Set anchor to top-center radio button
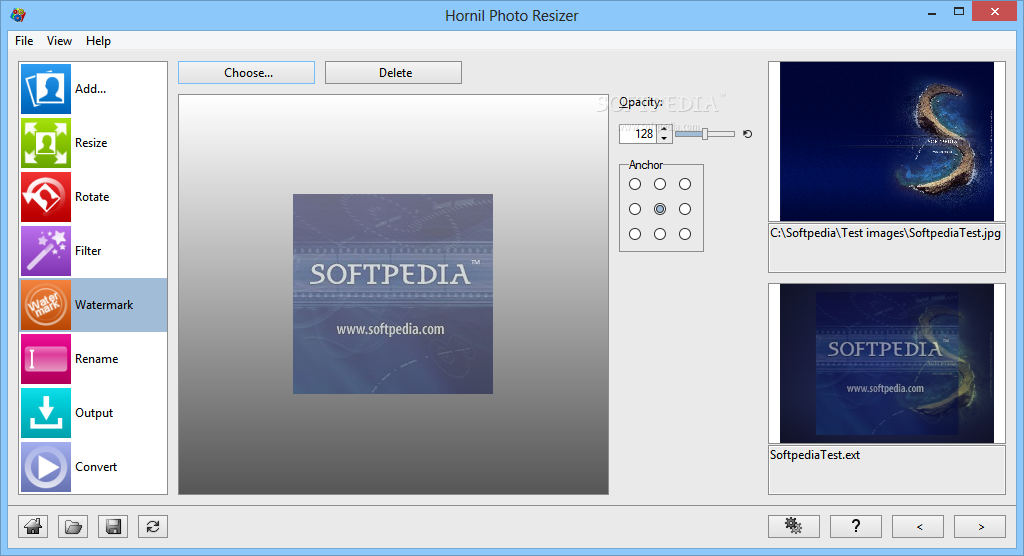The width and height of the screenshot is (1024, 556). (x=660, y=184)
